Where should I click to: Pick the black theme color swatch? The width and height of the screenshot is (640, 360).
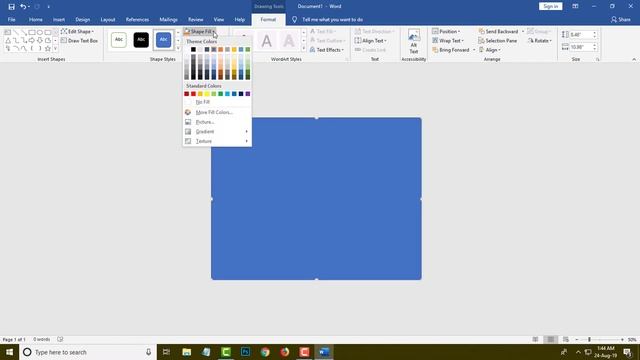193,49
